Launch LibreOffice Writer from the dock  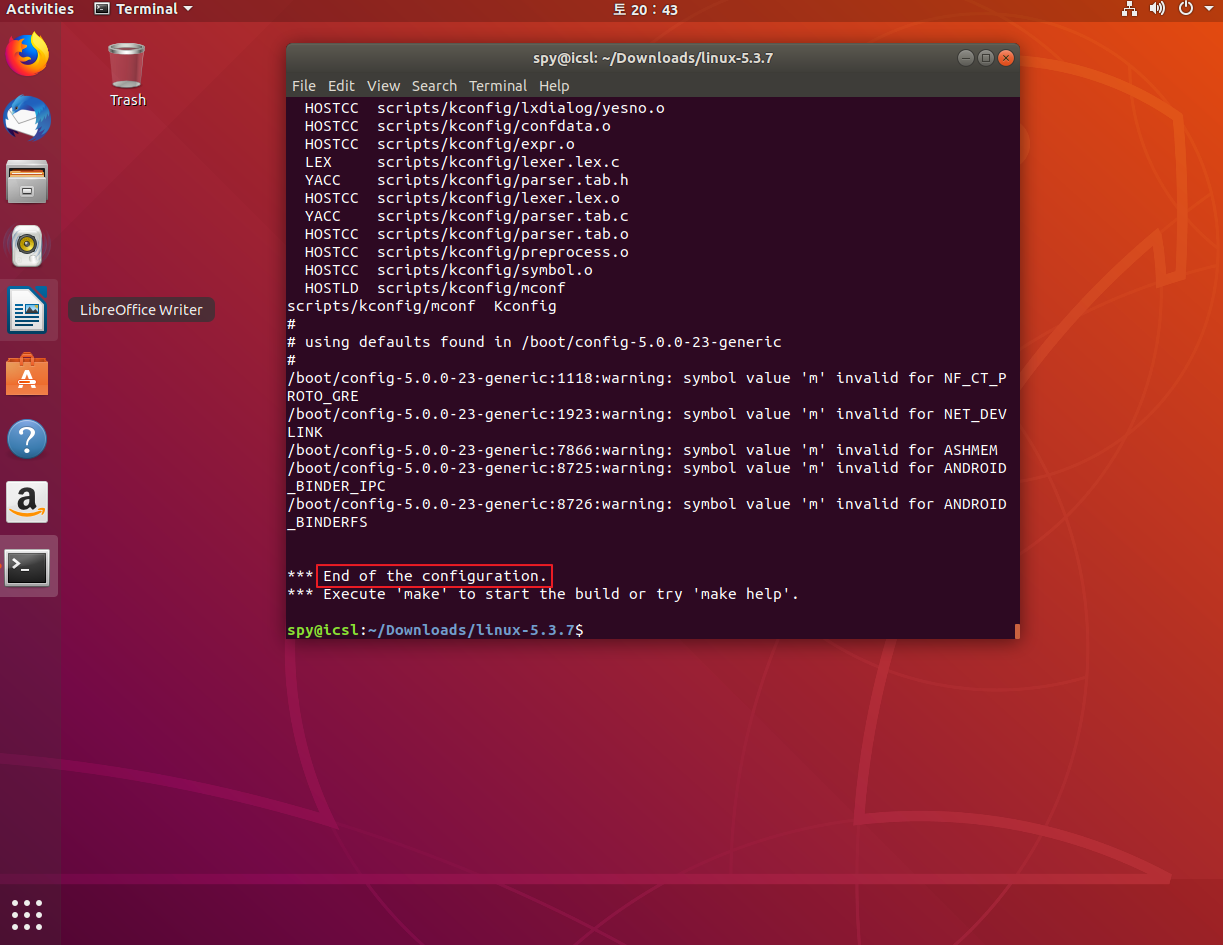pos(28,310)
